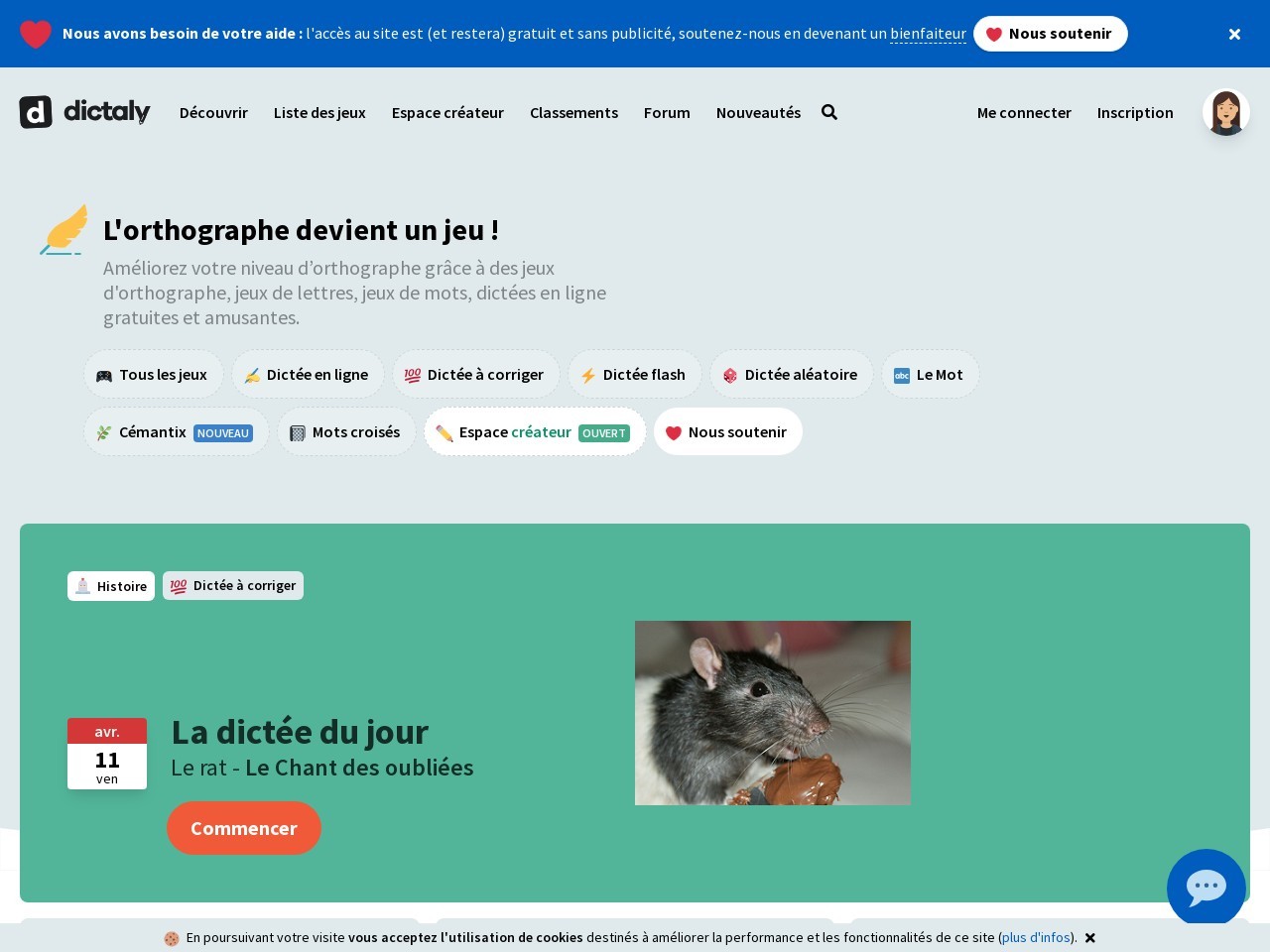1270x952 pixels.
Task: Go to Espace créateur in navbar
Action: [x=447, y=112]
